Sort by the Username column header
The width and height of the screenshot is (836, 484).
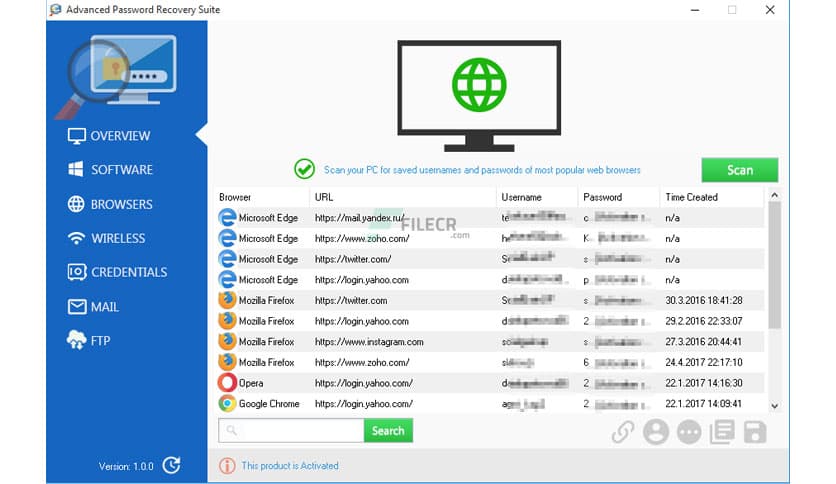[x=537, y=197]
